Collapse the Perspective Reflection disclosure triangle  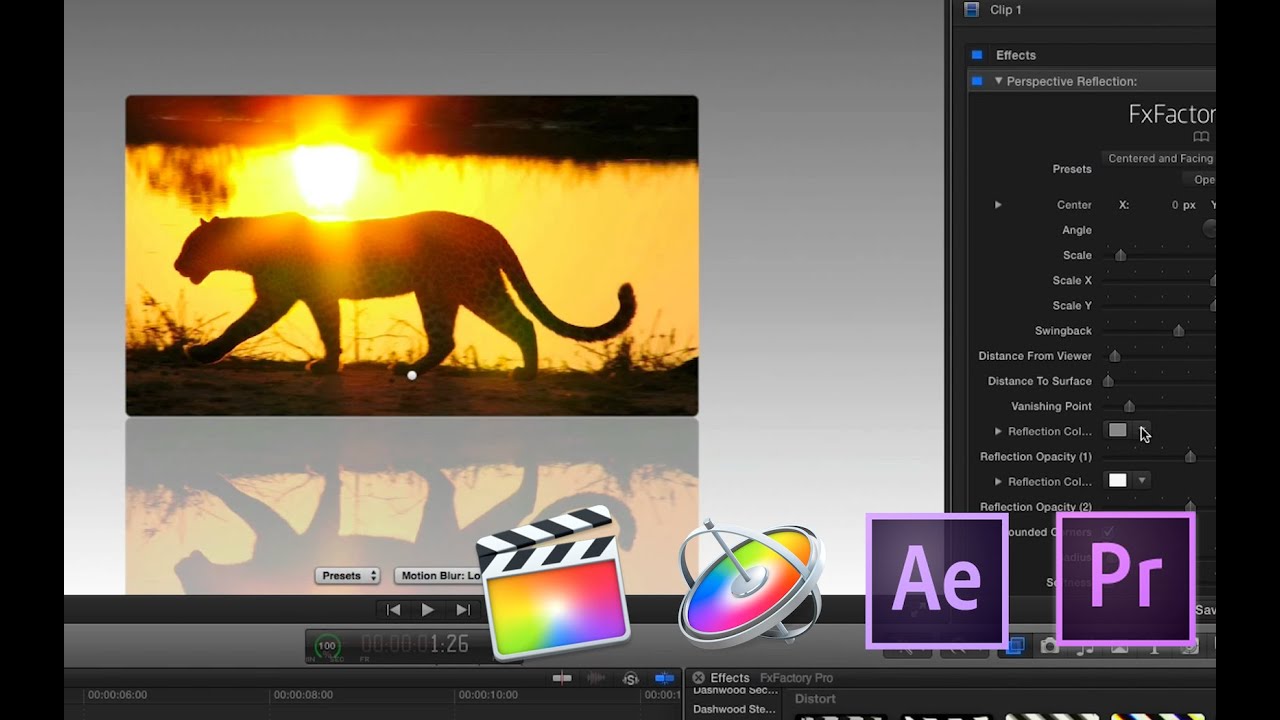pyautogui.click(x=998, y=81)
